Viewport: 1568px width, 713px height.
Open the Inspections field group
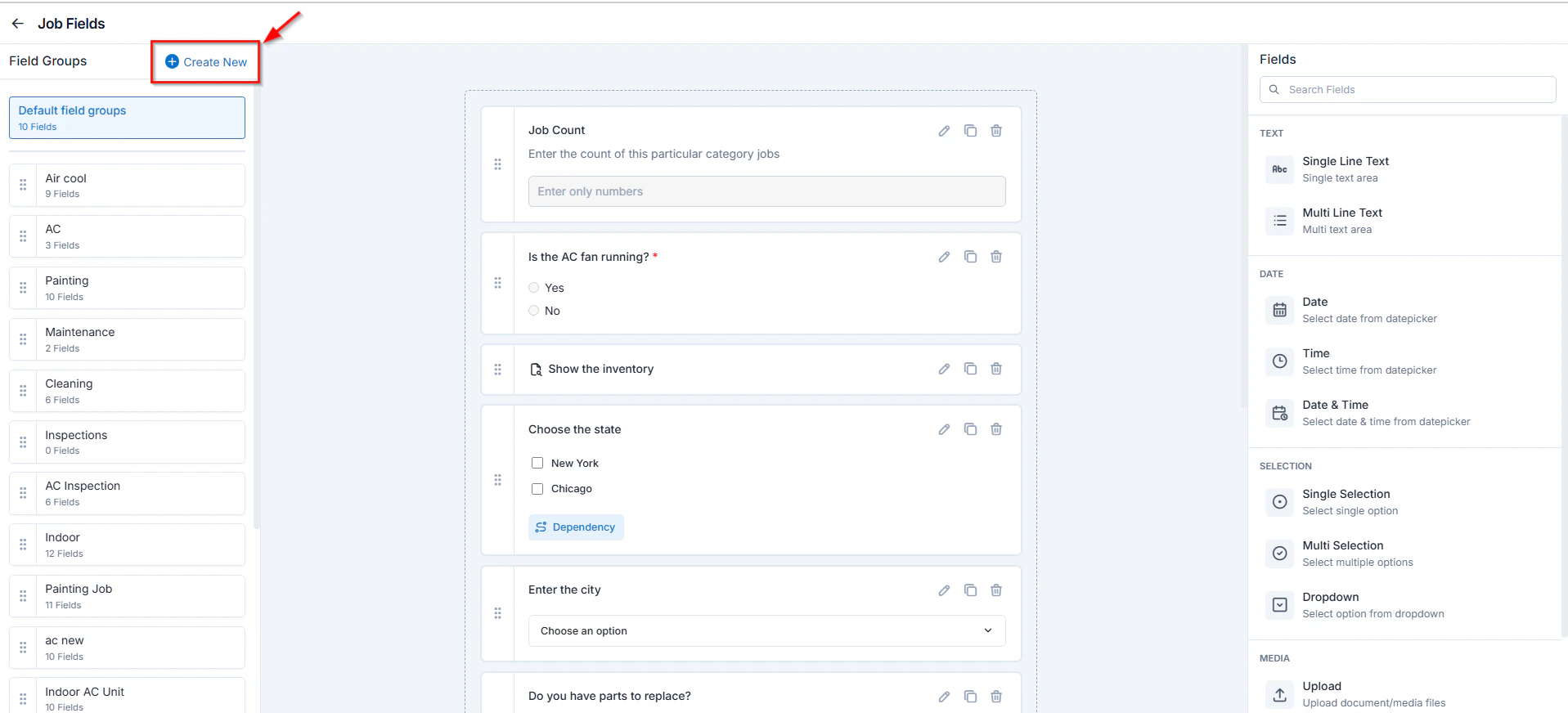point(127,442)
